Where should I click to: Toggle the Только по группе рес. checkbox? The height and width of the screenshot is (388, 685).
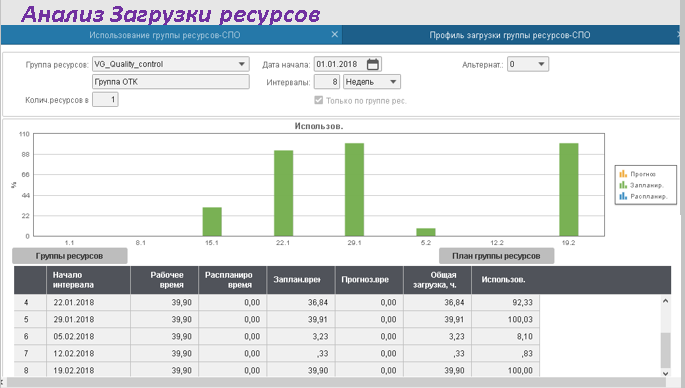coord(318,100)
